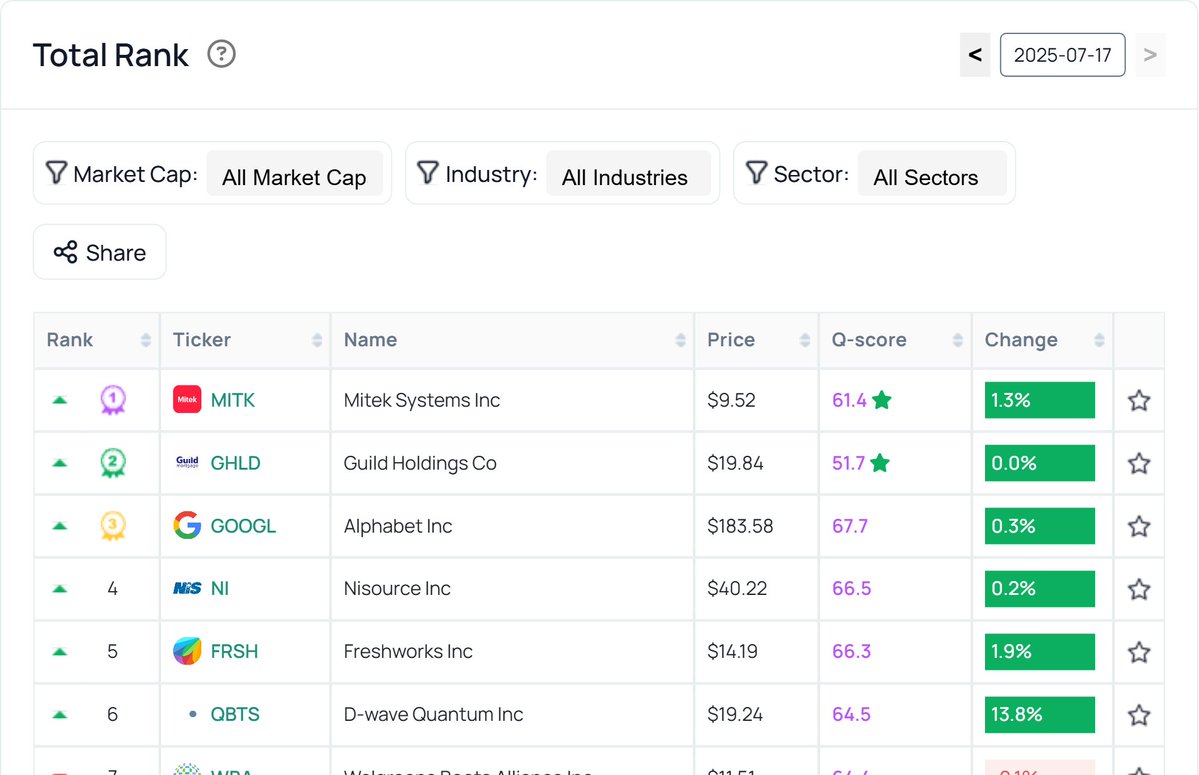1199x775 pixels.
Task: Sort table by Price column arrows
Action: (804, 340)
